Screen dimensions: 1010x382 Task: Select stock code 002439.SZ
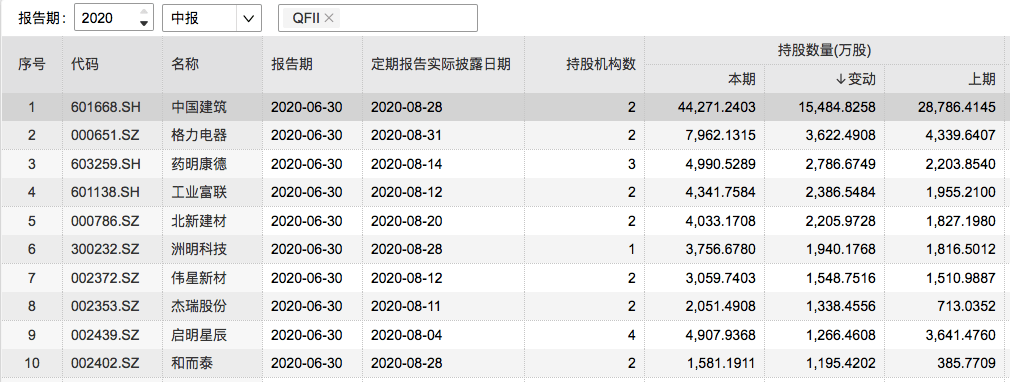point(105,335)
